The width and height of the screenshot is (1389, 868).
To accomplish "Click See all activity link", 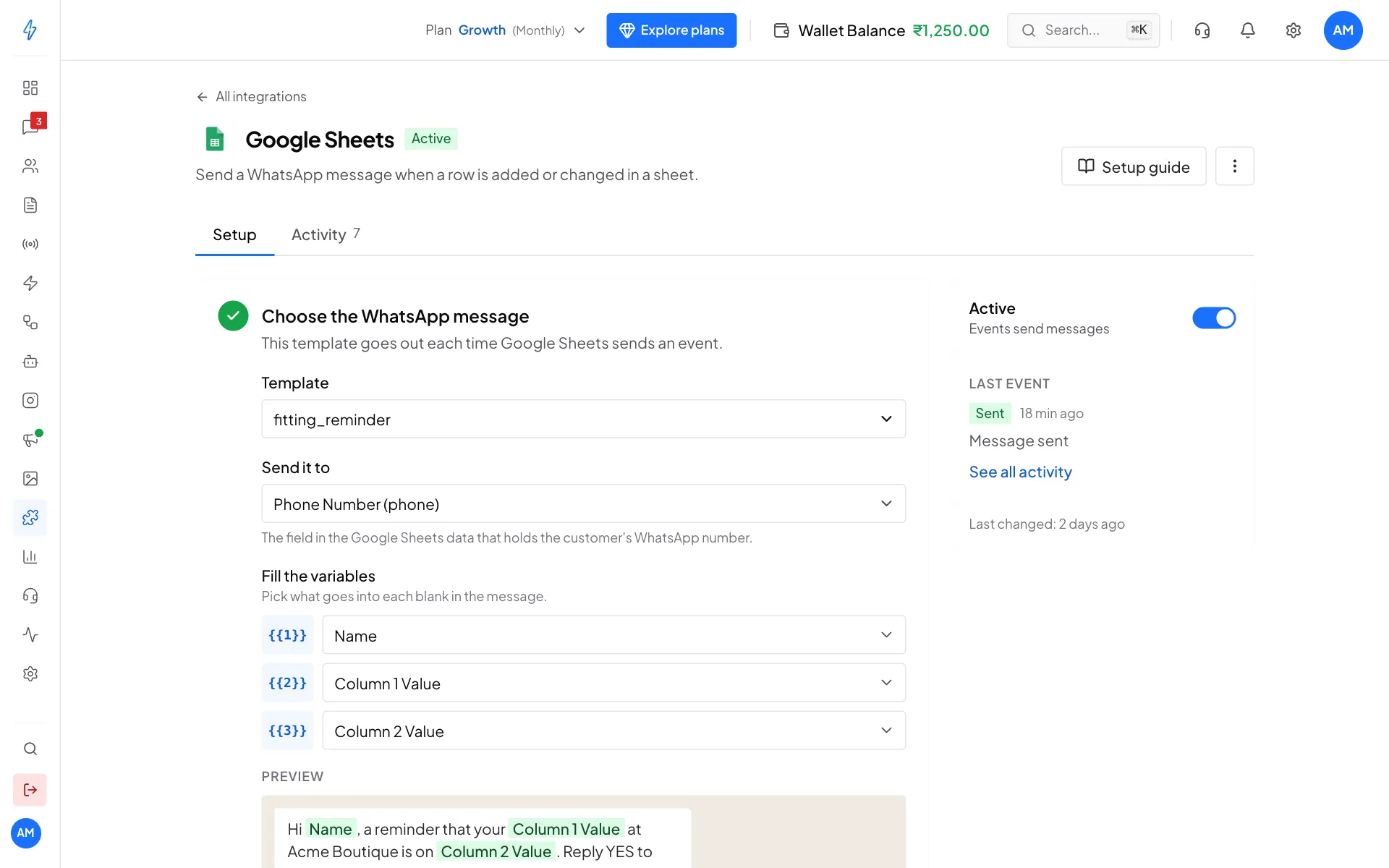I will pyautogui.click(x=1020, y=472).
